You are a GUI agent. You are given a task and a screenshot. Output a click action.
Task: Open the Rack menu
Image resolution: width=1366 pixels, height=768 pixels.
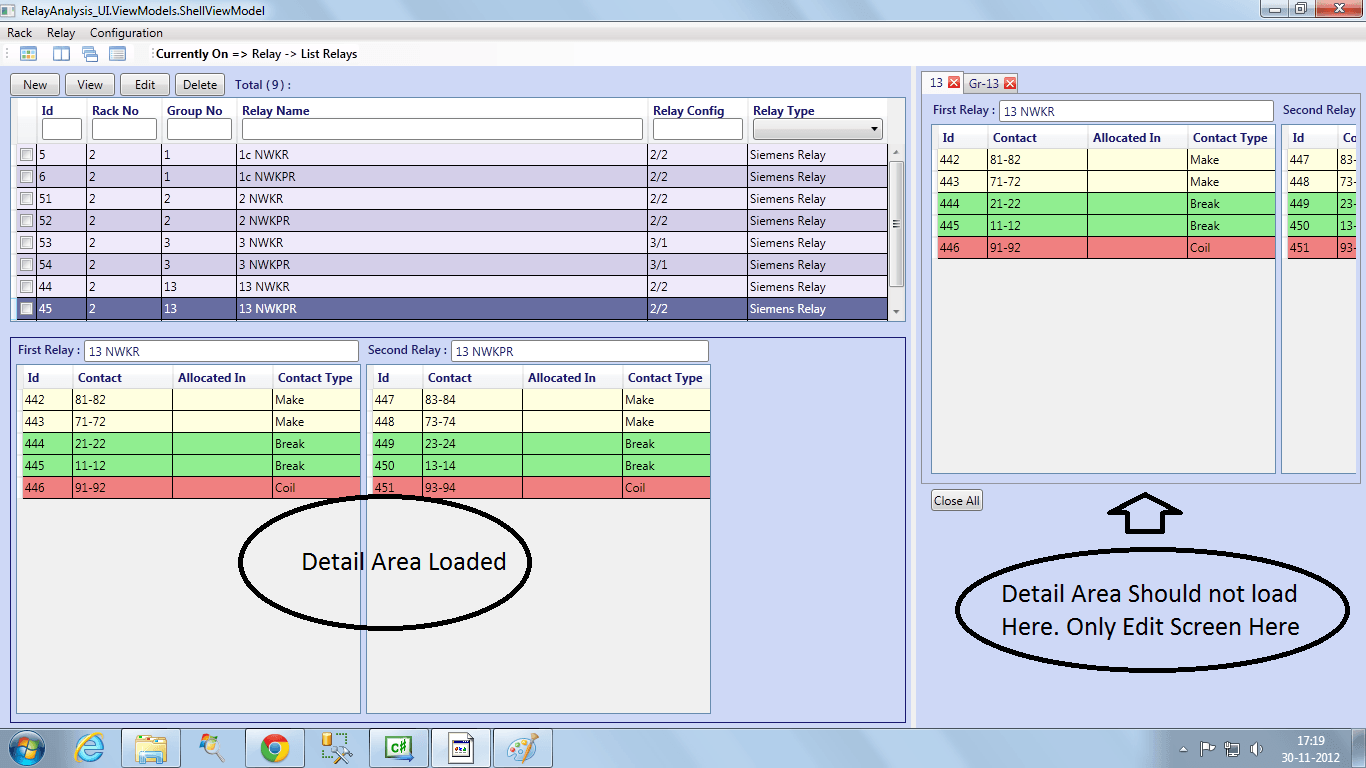pos(19,33)
